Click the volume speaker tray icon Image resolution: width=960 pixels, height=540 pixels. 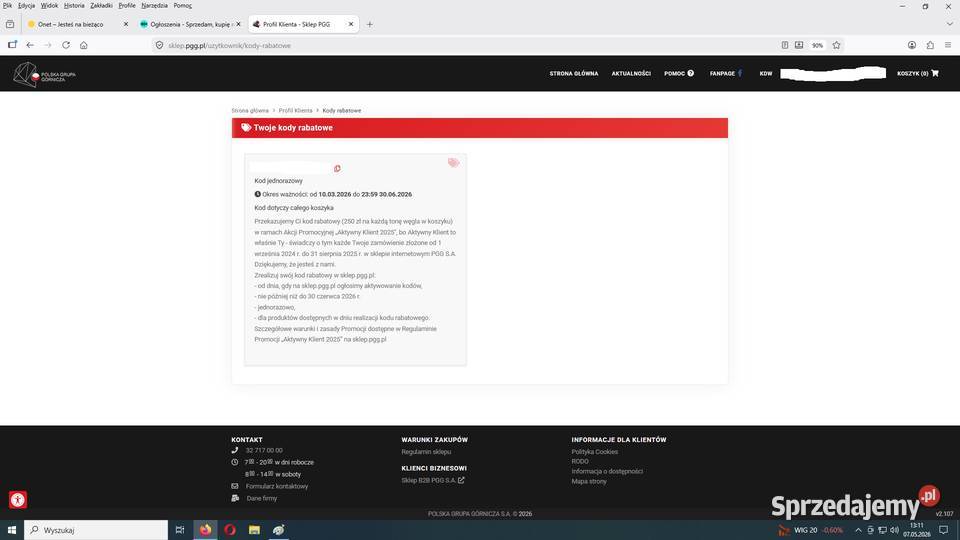pyautogui.click(x=894, y=530)
